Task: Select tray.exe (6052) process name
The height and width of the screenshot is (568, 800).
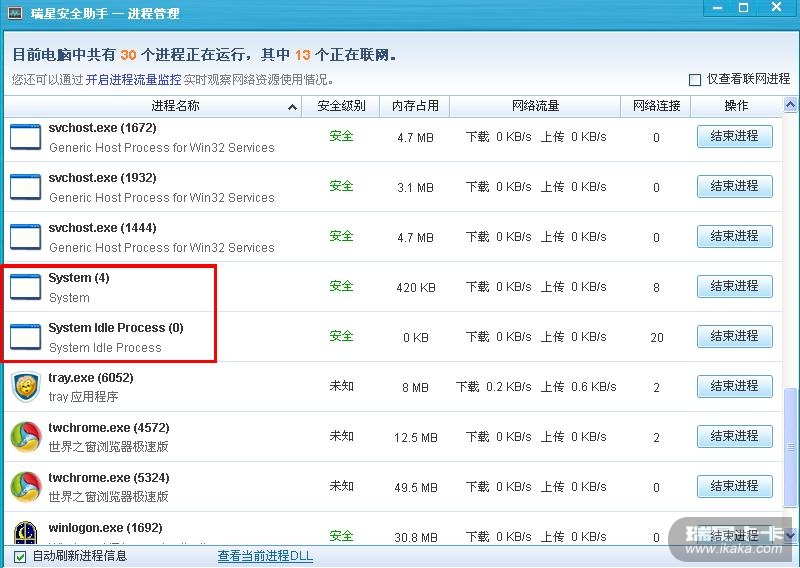Action: [91, 378]
